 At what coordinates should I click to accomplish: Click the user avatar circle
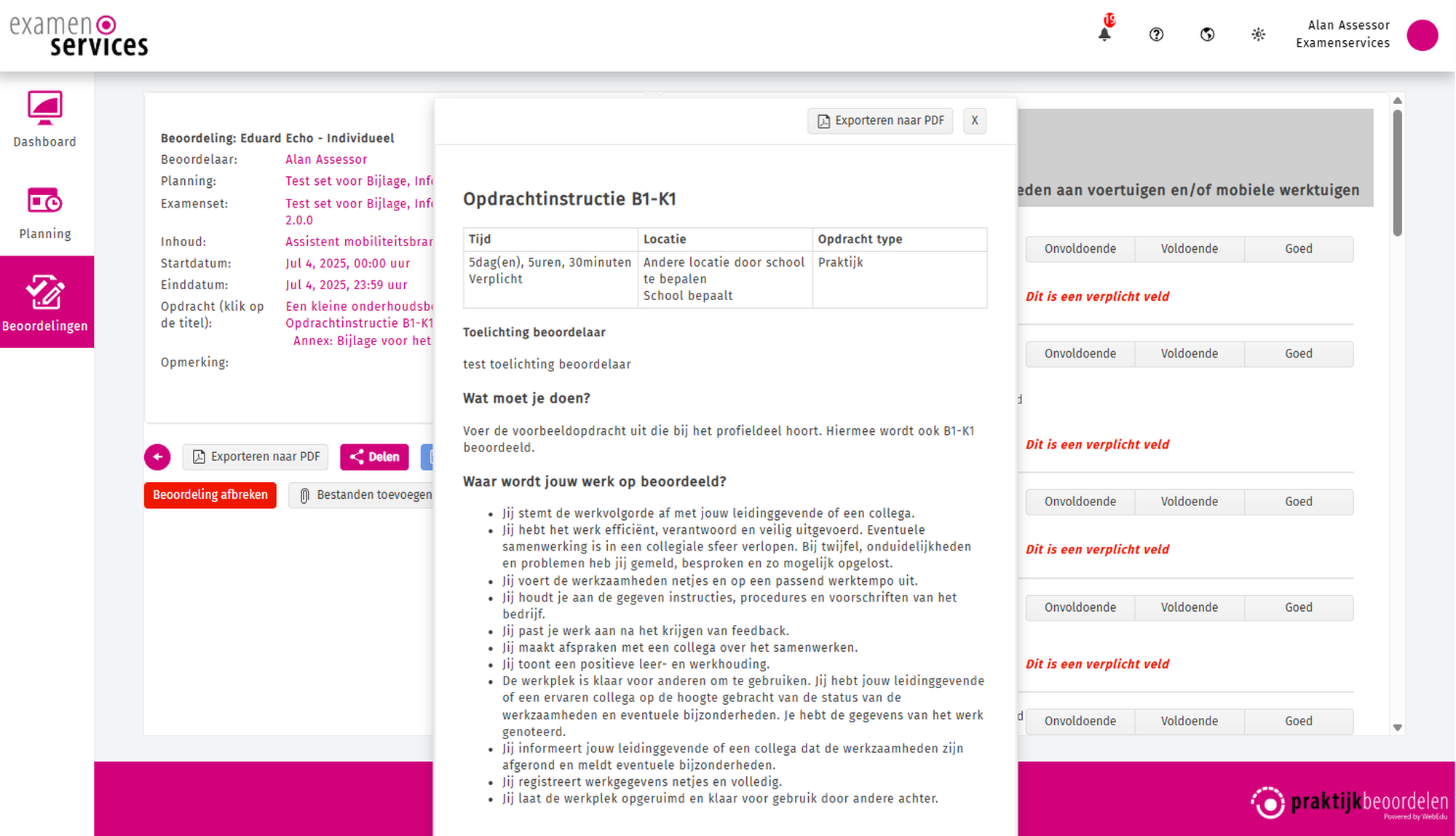pyautogui.click(x=1422, y=35)
